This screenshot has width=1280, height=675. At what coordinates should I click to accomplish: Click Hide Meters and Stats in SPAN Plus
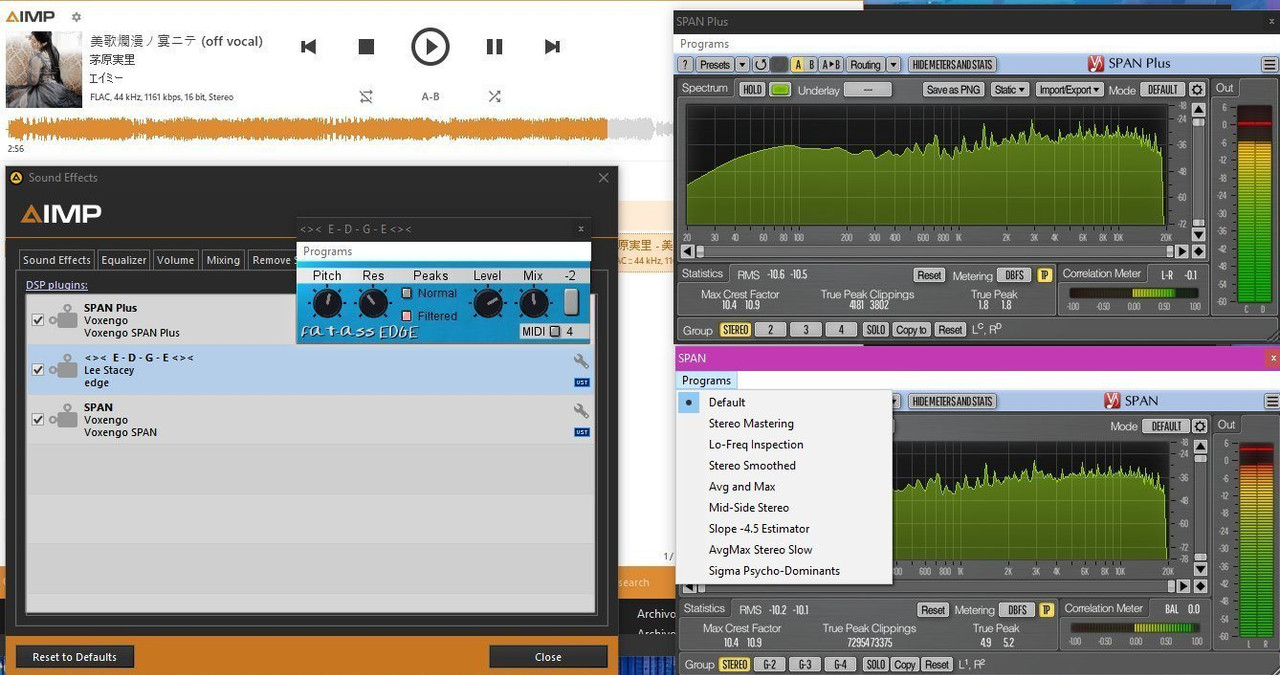point(952,64)
